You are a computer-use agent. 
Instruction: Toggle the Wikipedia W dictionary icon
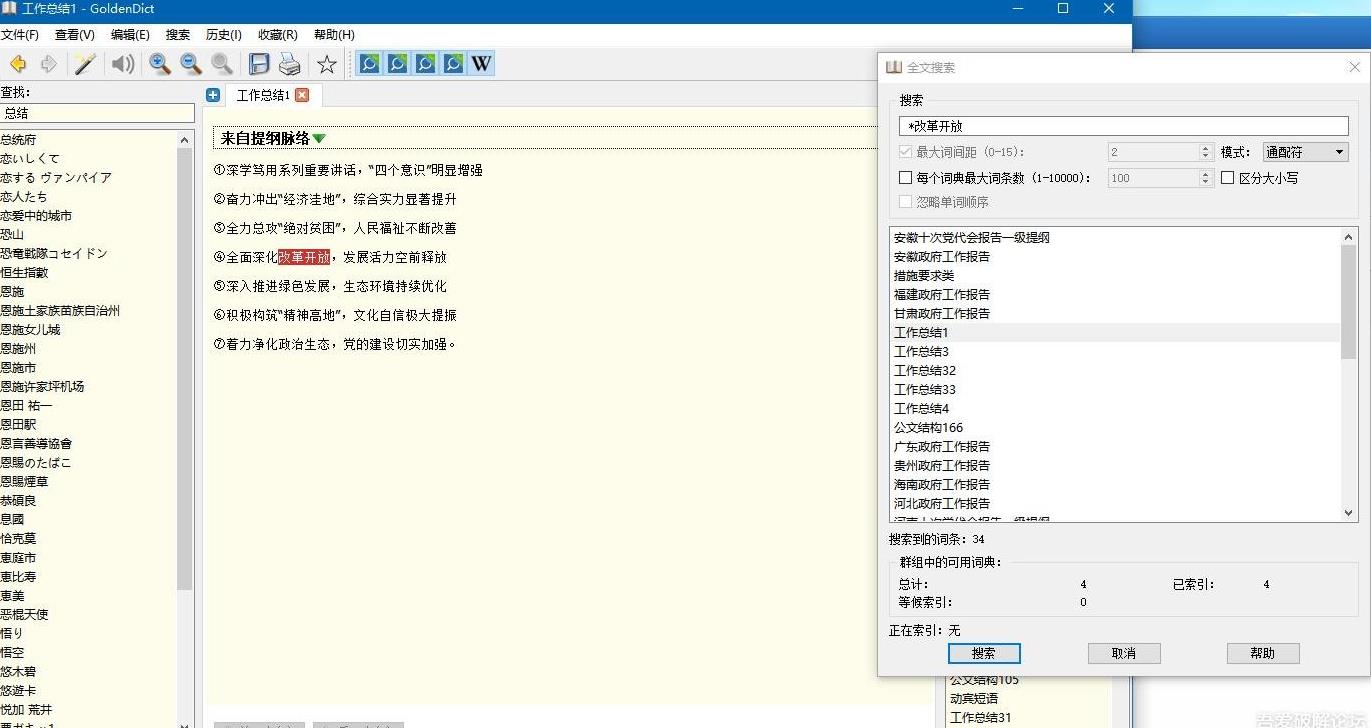pyautogui.click(x=481, y=64)
